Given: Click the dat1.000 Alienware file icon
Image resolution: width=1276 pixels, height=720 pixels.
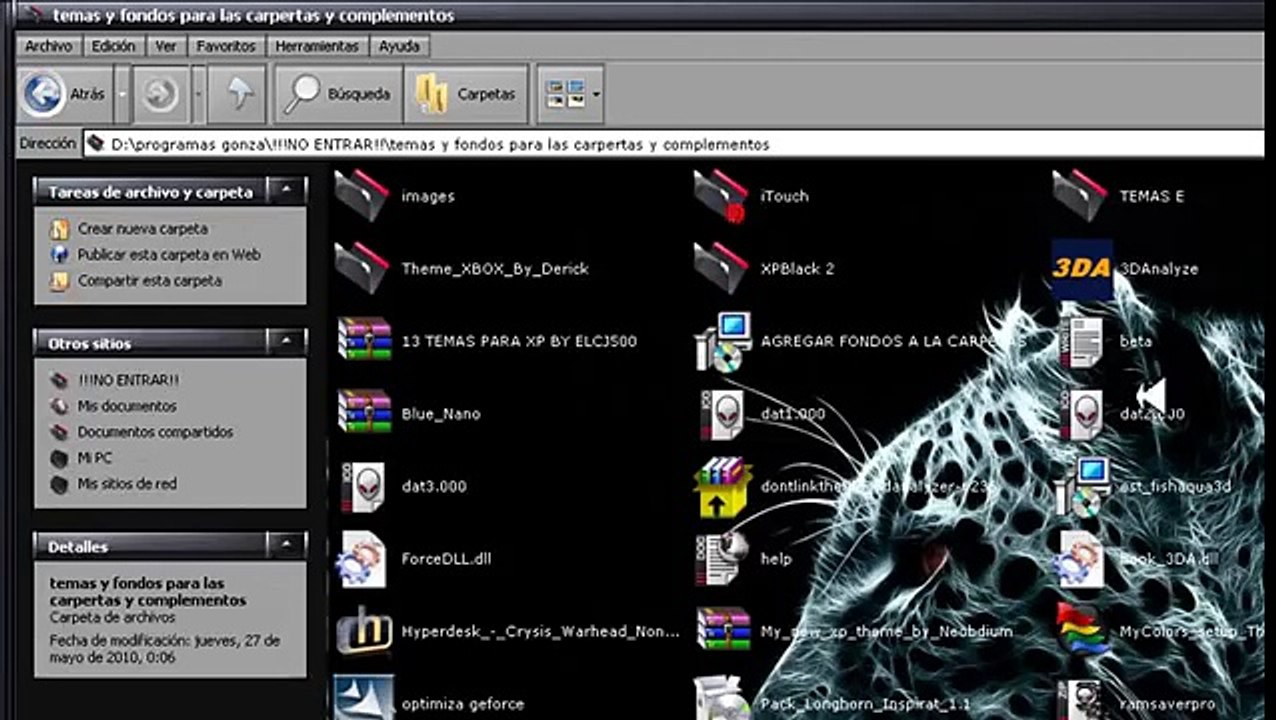Looking at the screenshot, I should pos(722,414).
